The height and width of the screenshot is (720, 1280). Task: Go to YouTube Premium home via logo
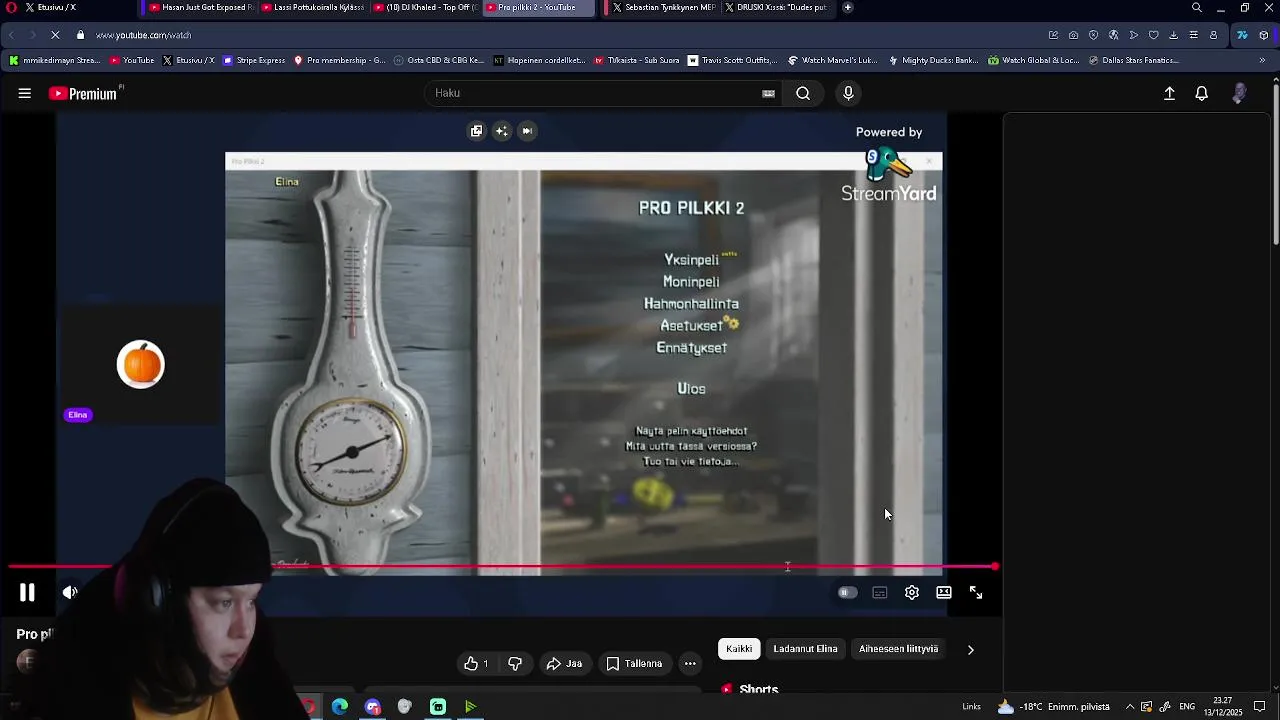[84, 93]
